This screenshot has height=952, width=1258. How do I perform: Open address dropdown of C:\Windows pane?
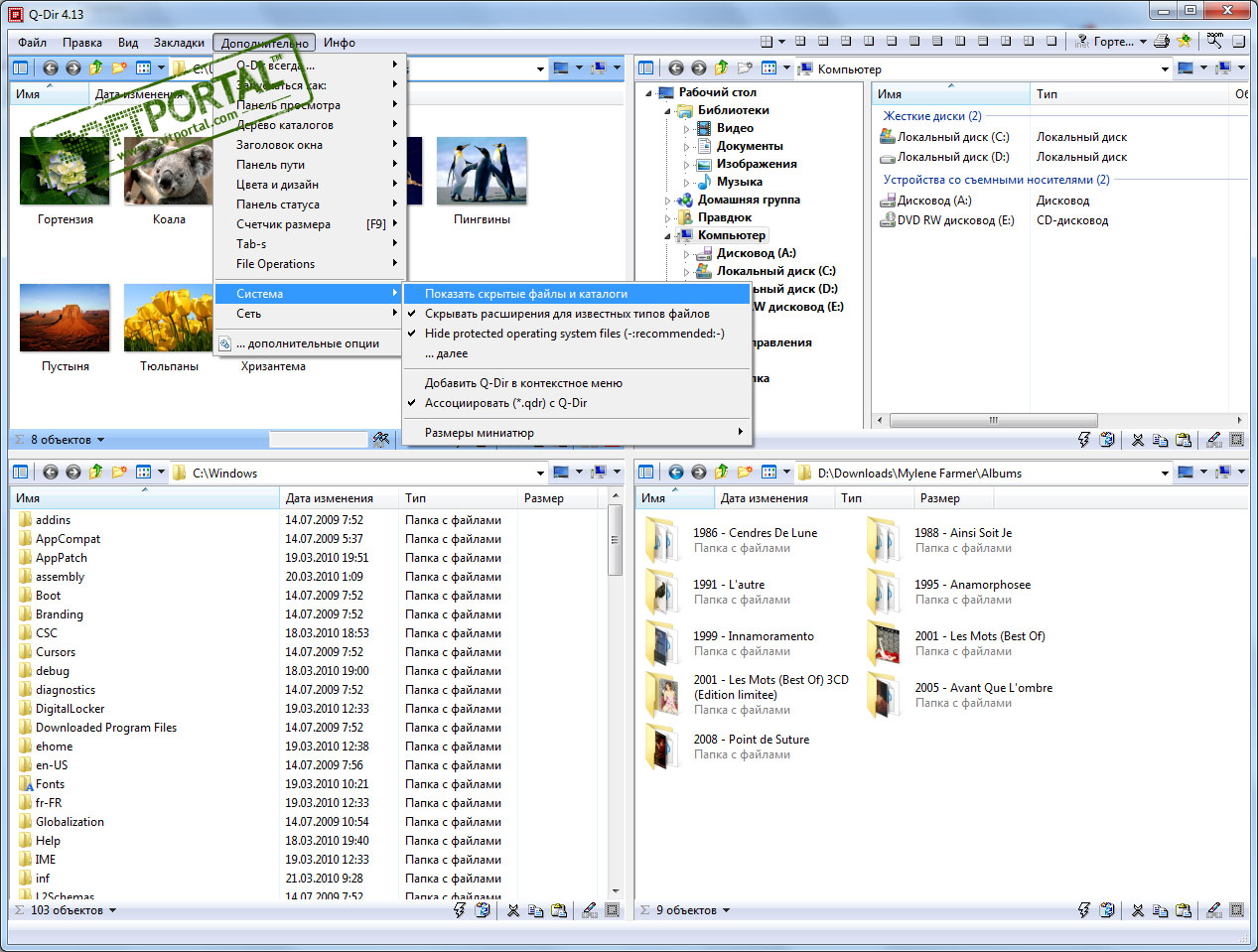coord(540,474)
